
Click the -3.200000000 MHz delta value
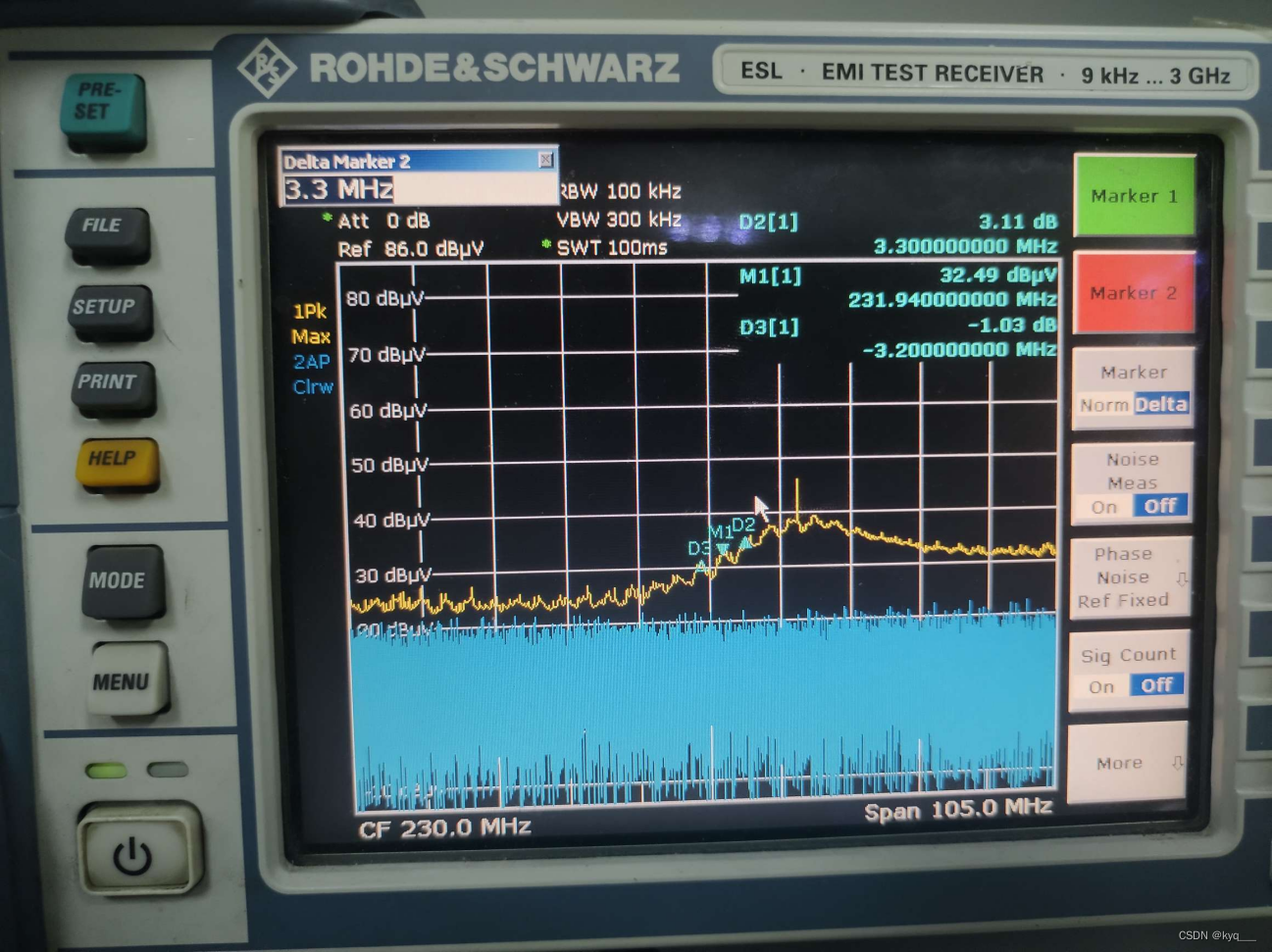pyautogui.click(x=959, y=350)
